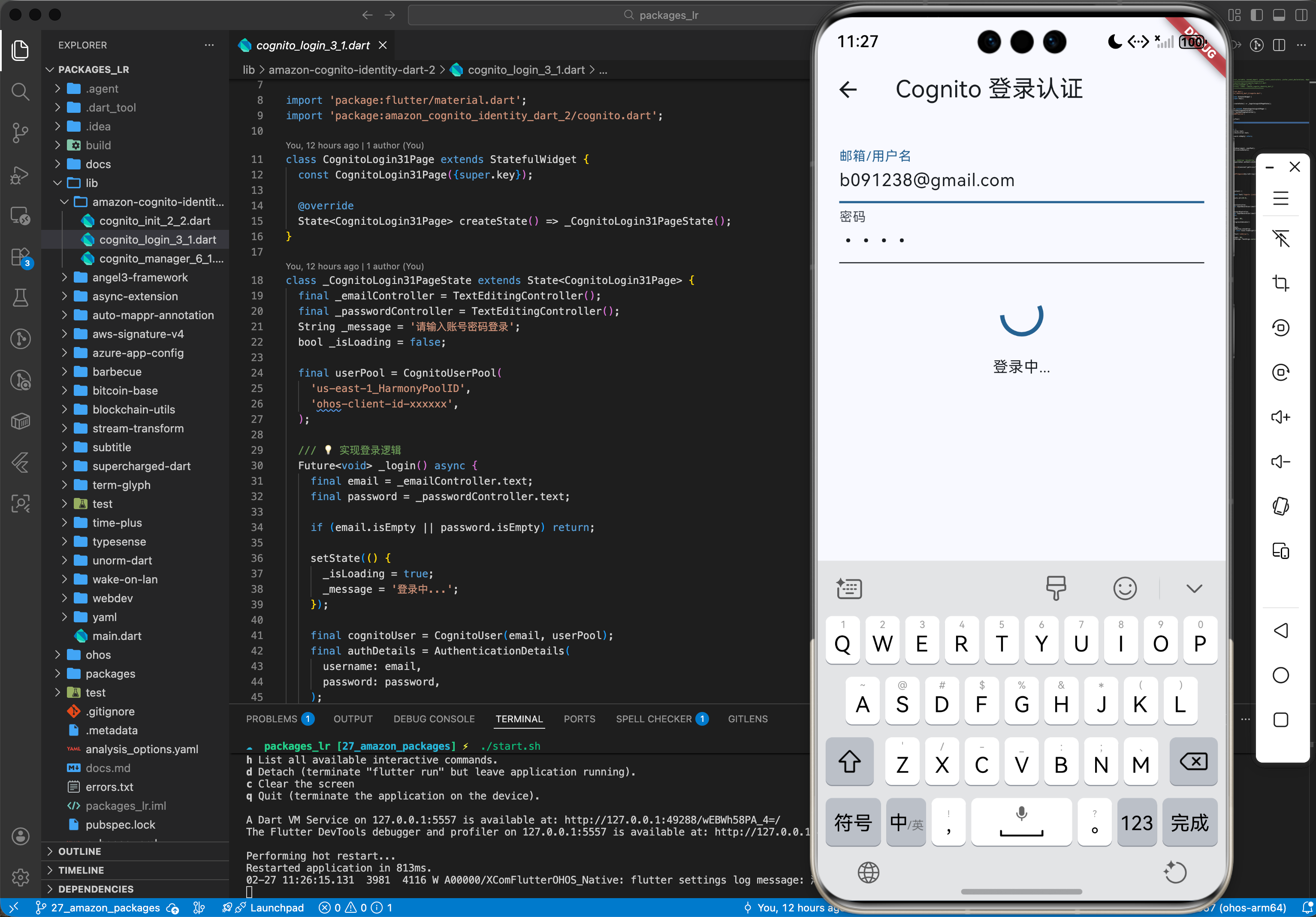Click the emulator volume up icon

[1280, 416]
